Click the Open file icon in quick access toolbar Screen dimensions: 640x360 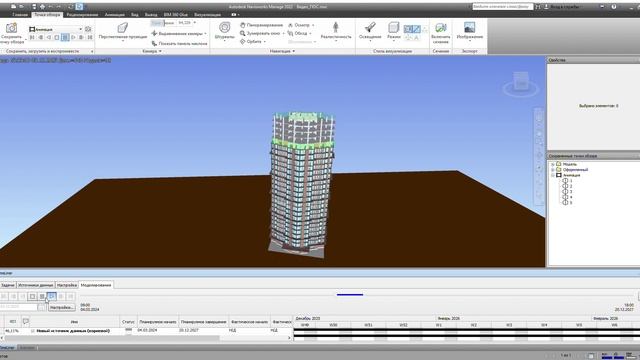22,7
